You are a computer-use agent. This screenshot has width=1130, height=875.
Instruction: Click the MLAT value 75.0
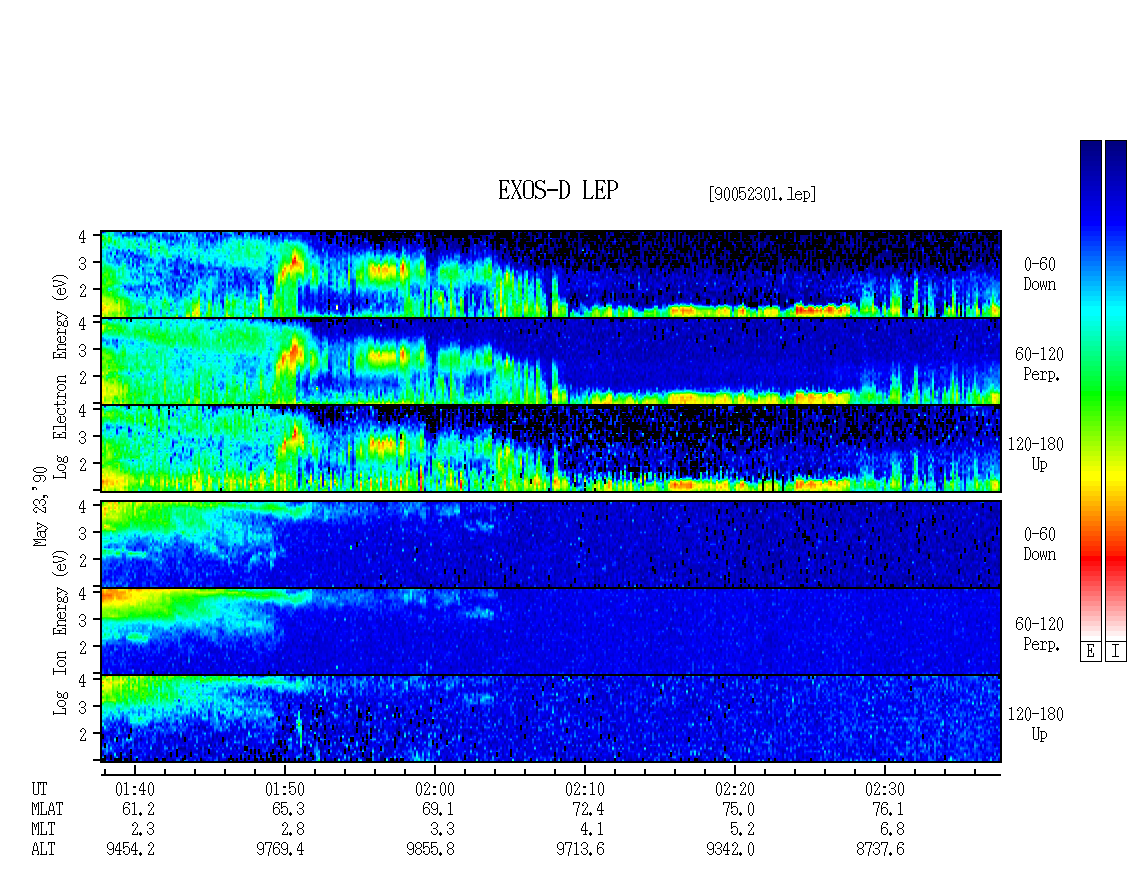pos(739,809)
